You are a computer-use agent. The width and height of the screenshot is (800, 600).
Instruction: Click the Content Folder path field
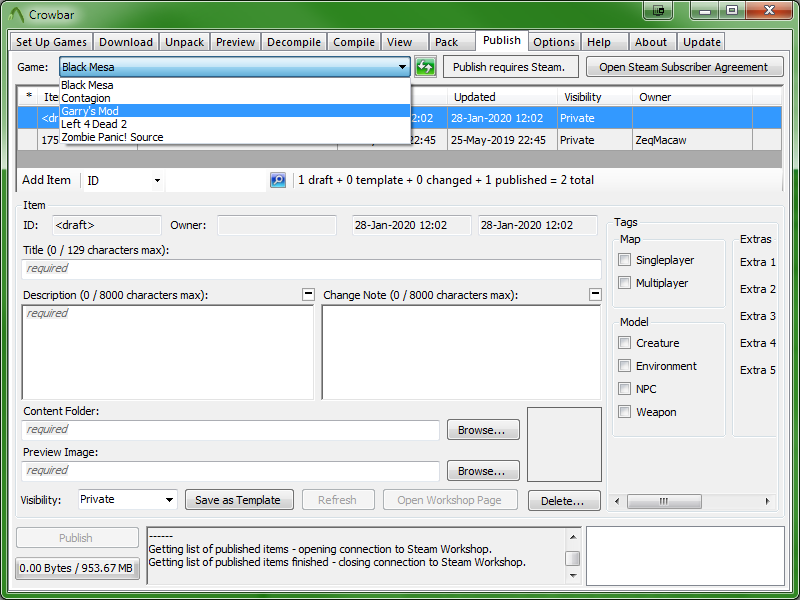pos(231,430)
